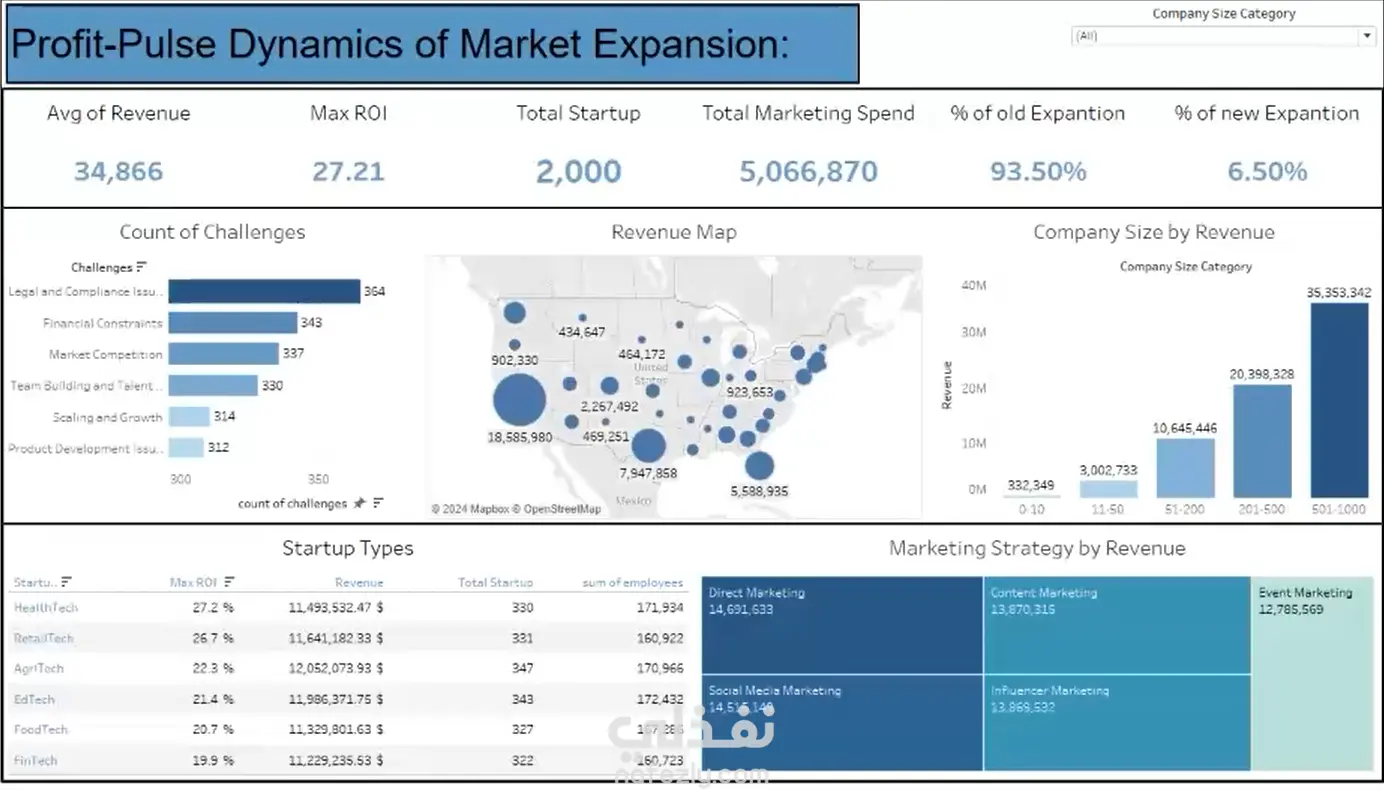The image size is (1384, 790).
Task: Click the pin icon beside count of challenges
Action: click(359, 503)
